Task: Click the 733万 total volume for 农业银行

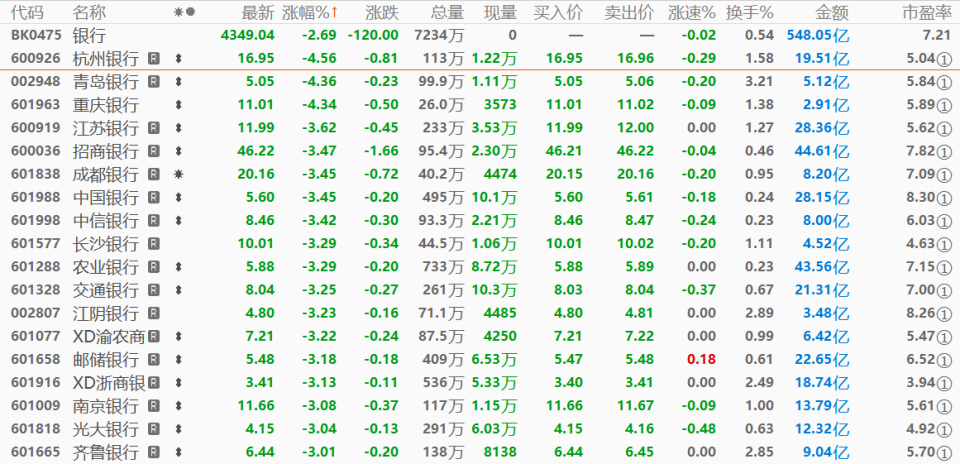Action: [x=443, y=267]
